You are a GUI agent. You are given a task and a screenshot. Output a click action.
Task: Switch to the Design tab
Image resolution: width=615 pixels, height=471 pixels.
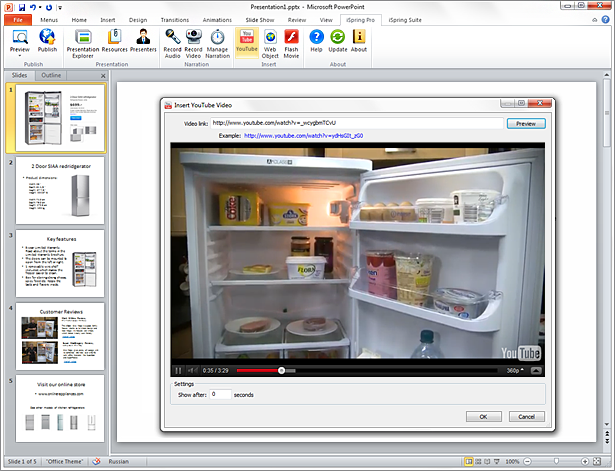click(138, 20)
